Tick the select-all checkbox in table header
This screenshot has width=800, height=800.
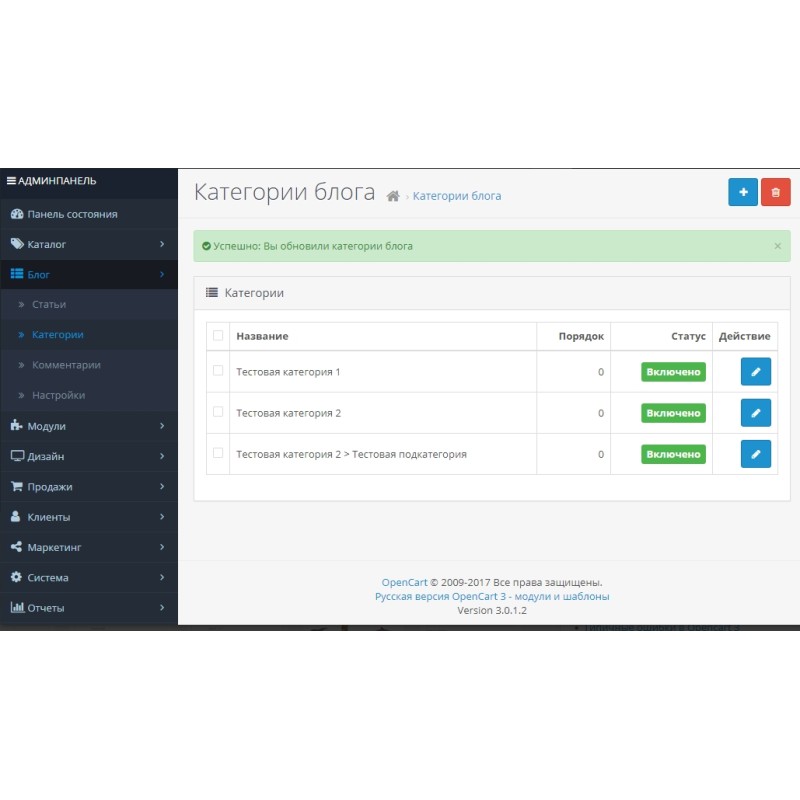(218, 336)
